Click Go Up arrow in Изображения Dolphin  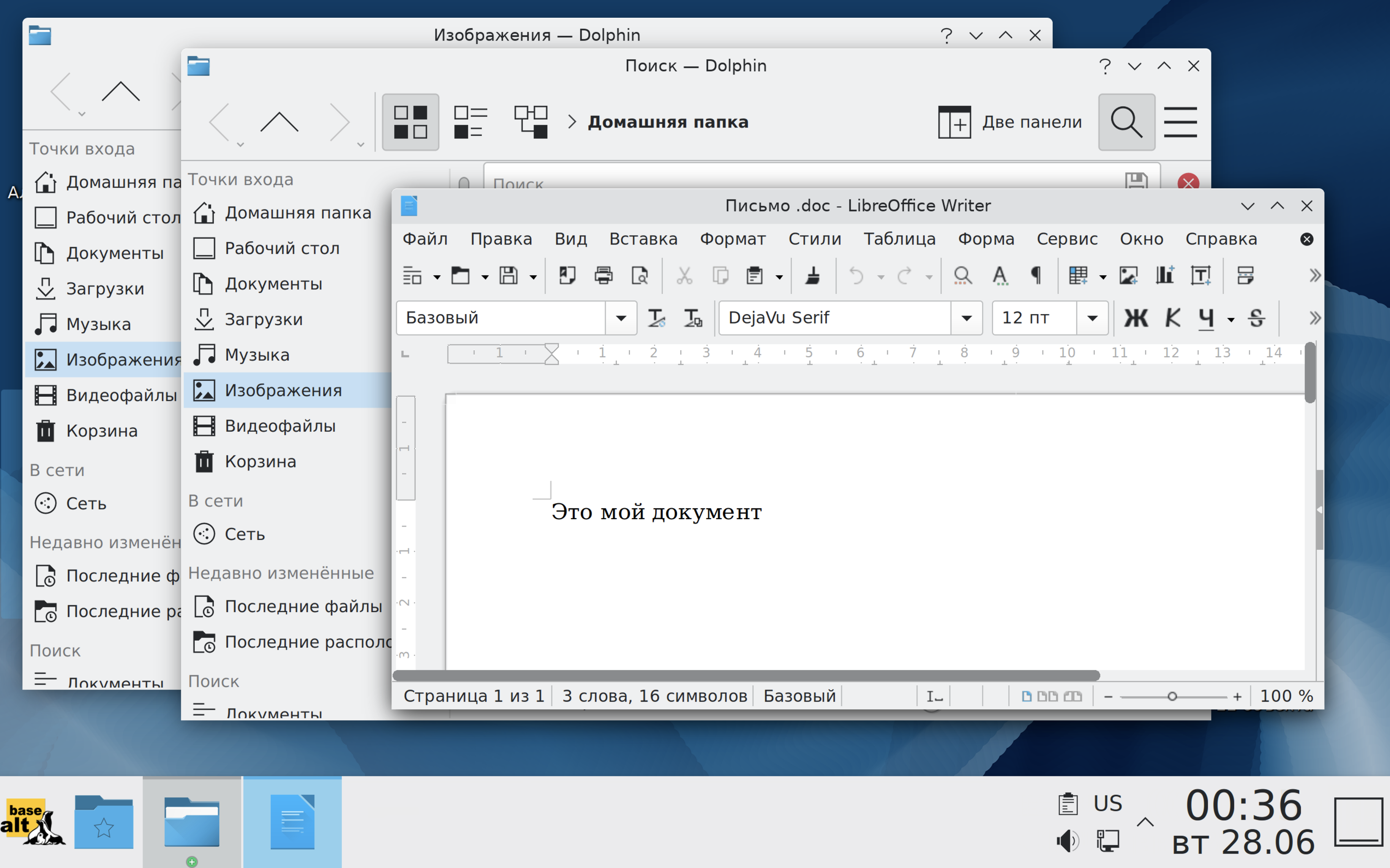click(120, 92)
